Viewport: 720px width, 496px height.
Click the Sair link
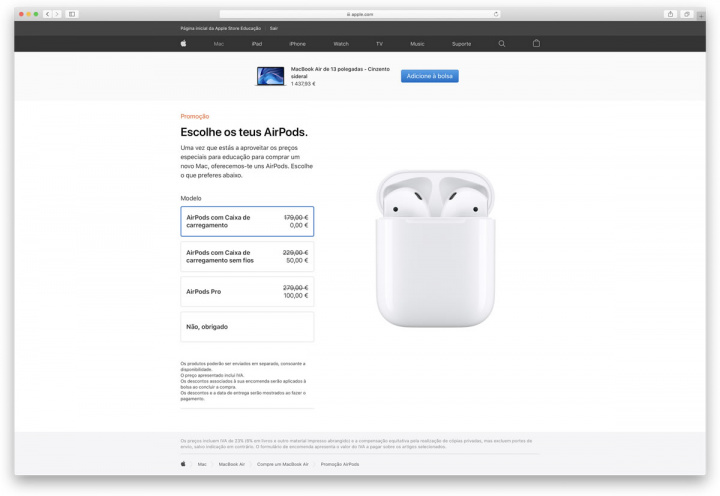pos(274,28)
